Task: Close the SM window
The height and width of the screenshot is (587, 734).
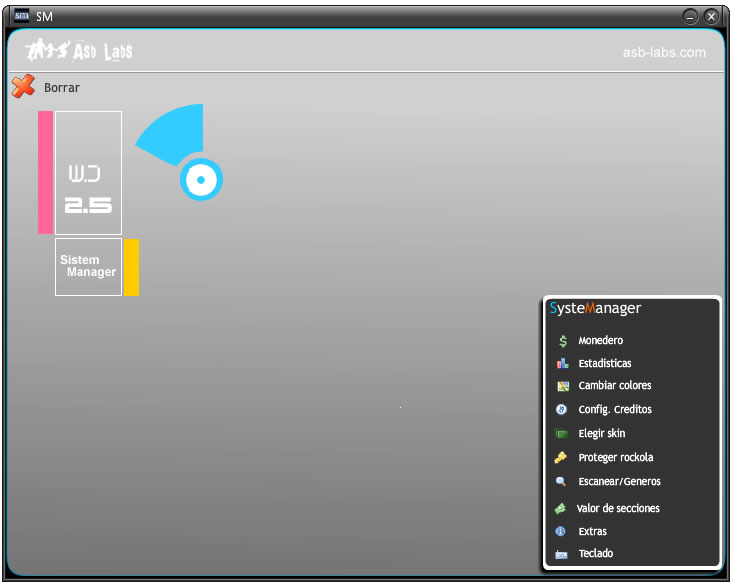Action: pyautogui.click(x=712, y=17)
